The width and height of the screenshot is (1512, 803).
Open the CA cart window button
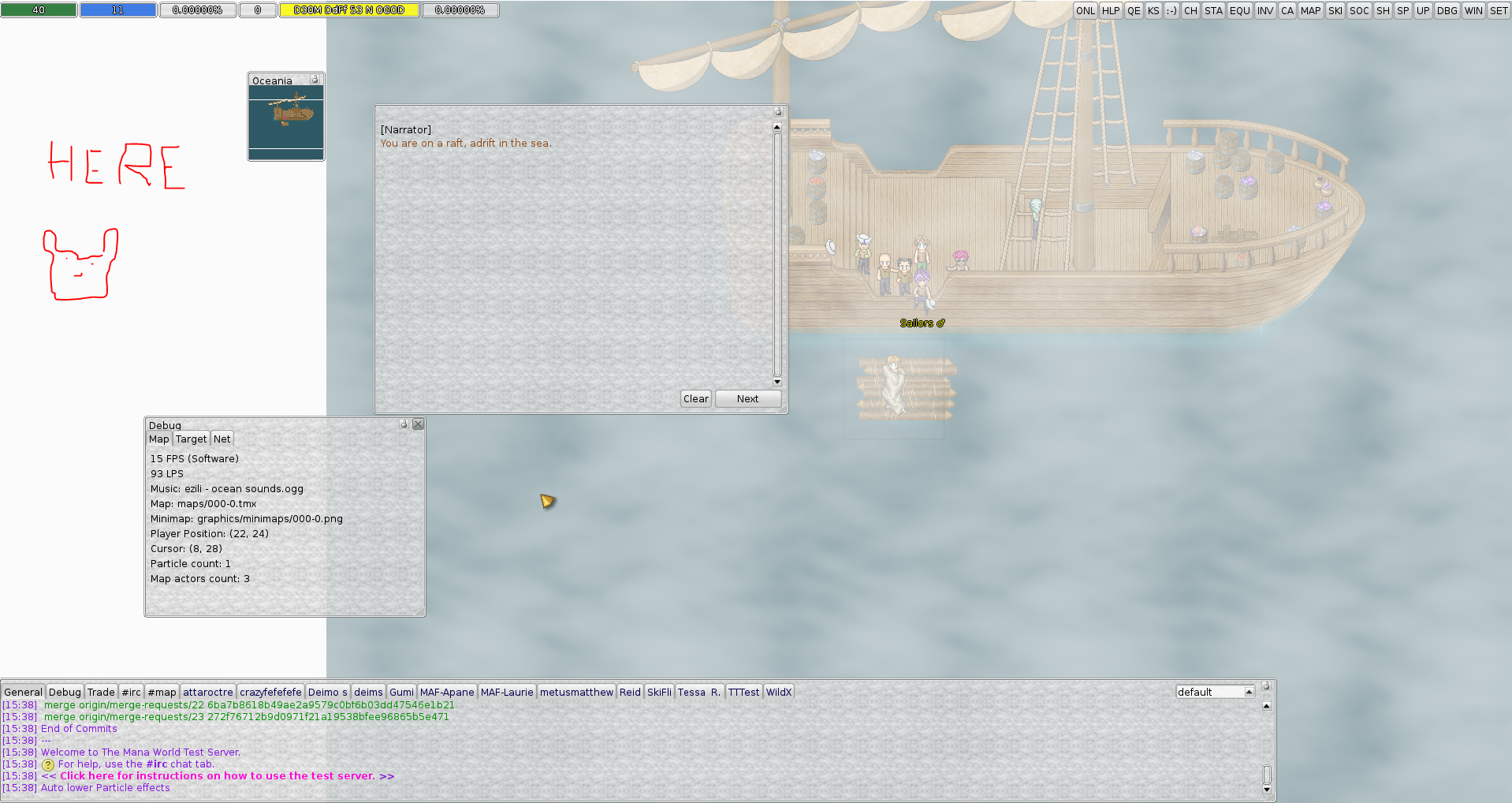1287,10
